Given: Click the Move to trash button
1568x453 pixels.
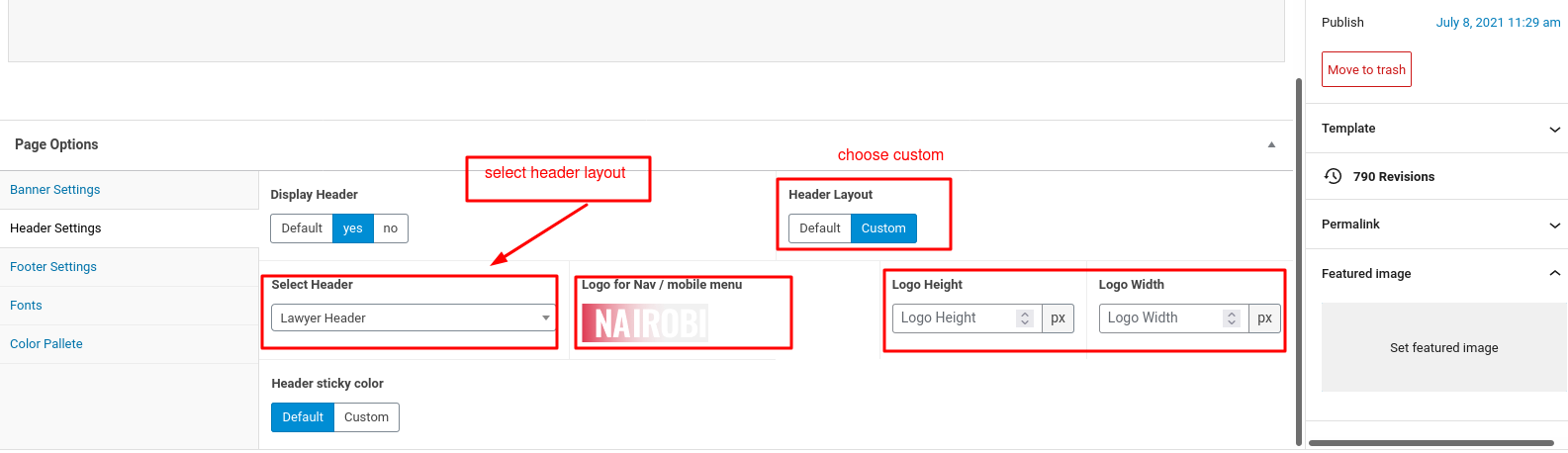Looking at the screenshot, I should [x=1366, y=70].
